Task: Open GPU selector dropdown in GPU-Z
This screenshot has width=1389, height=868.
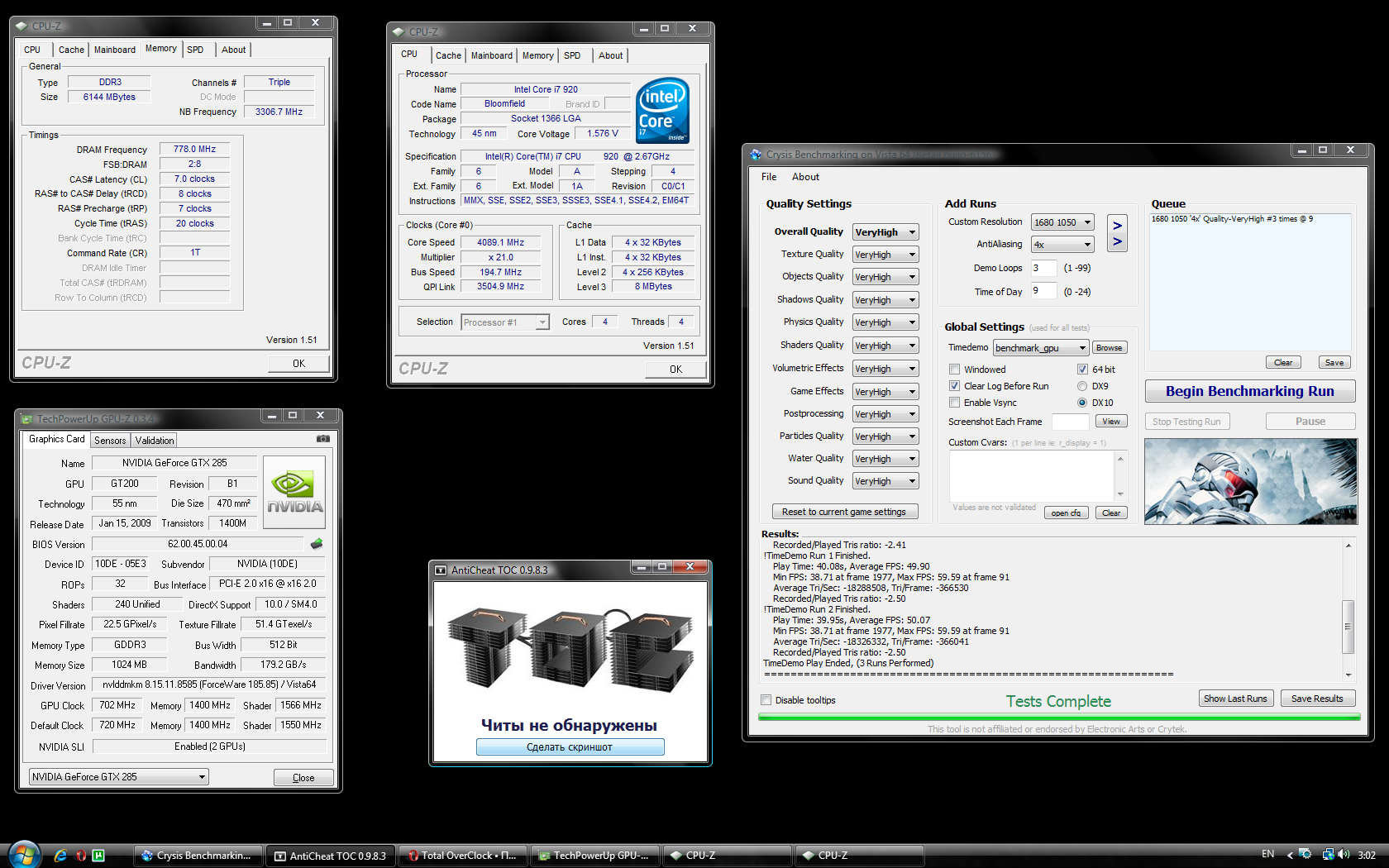Action: (118, 777)
